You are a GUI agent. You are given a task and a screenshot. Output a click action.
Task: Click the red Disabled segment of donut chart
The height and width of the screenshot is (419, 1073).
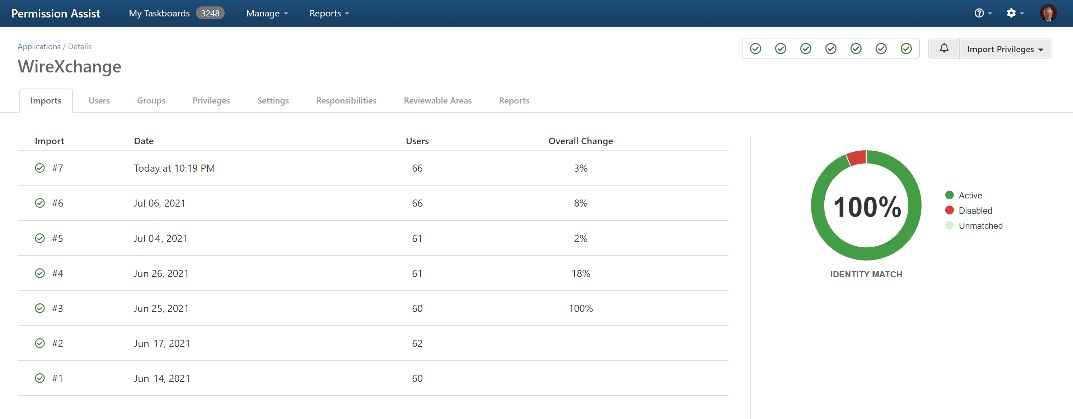[x=855, y=158]
